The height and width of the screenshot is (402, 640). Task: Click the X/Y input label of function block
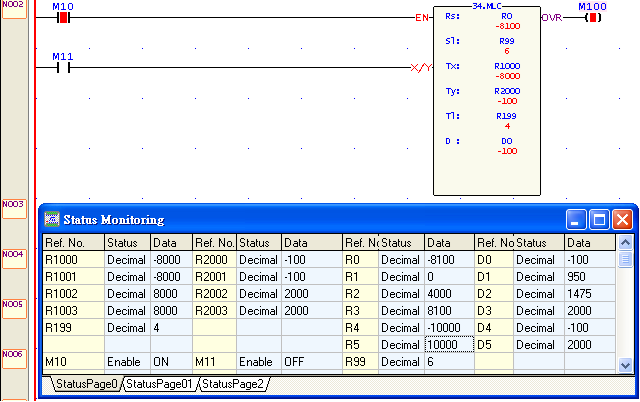click(421, 67)
